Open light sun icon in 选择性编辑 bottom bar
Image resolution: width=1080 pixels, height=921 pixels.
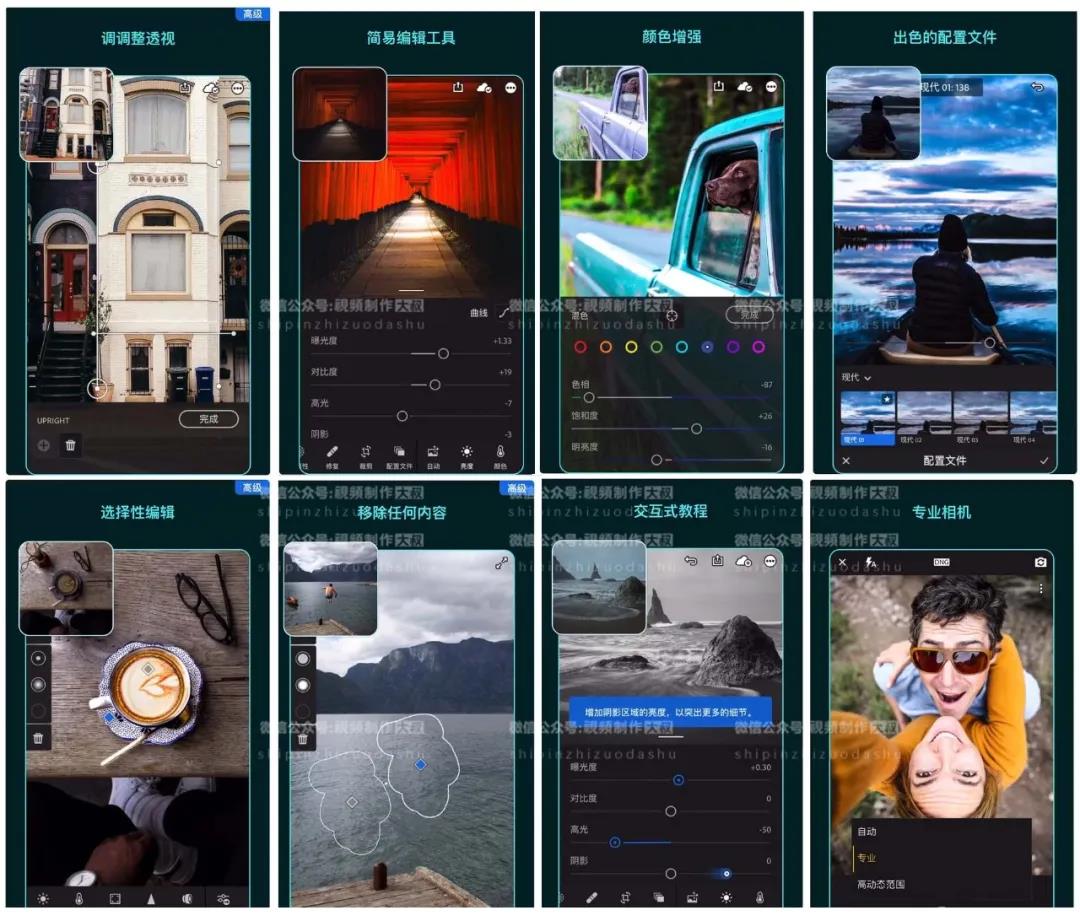tap(43, 898)
